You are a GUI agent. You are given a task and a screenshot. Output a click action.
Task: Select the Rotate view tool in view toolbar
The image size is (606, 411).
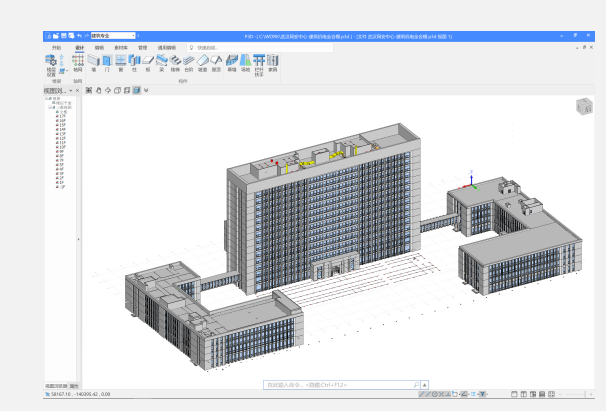tap(108, 90)
